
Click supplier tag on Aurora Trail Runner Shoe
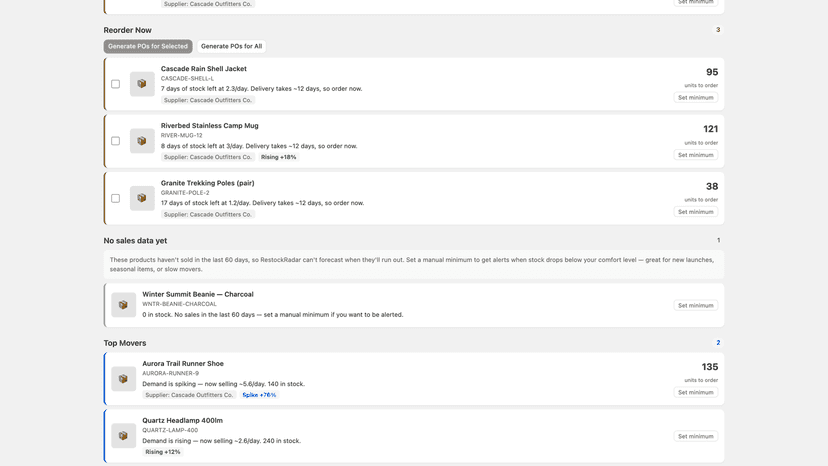click(189, 395)
